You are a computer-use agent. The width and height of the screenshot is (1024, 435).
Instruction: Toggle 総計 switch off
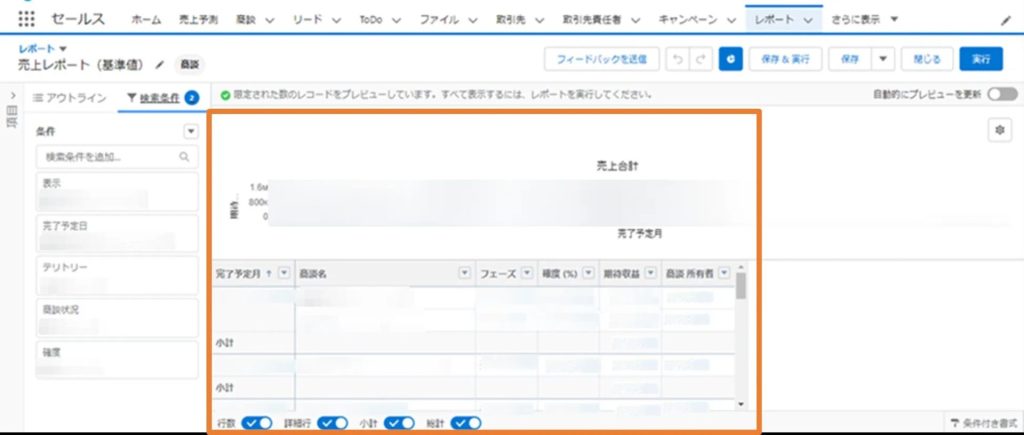point(466,423)
